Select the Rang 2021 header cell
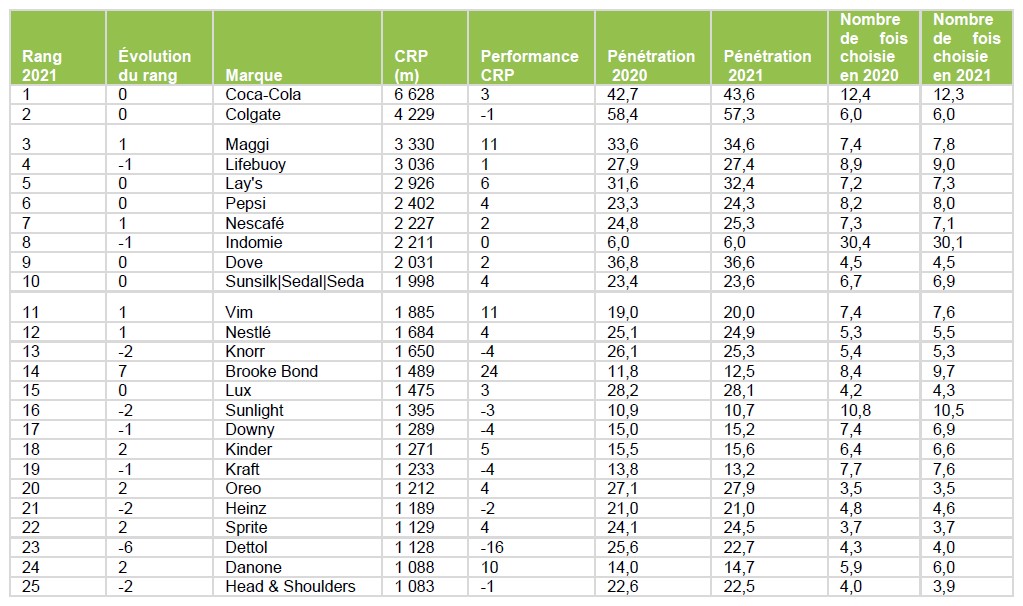This screenshot has width=1023, height=606. [x=42, y=65]
